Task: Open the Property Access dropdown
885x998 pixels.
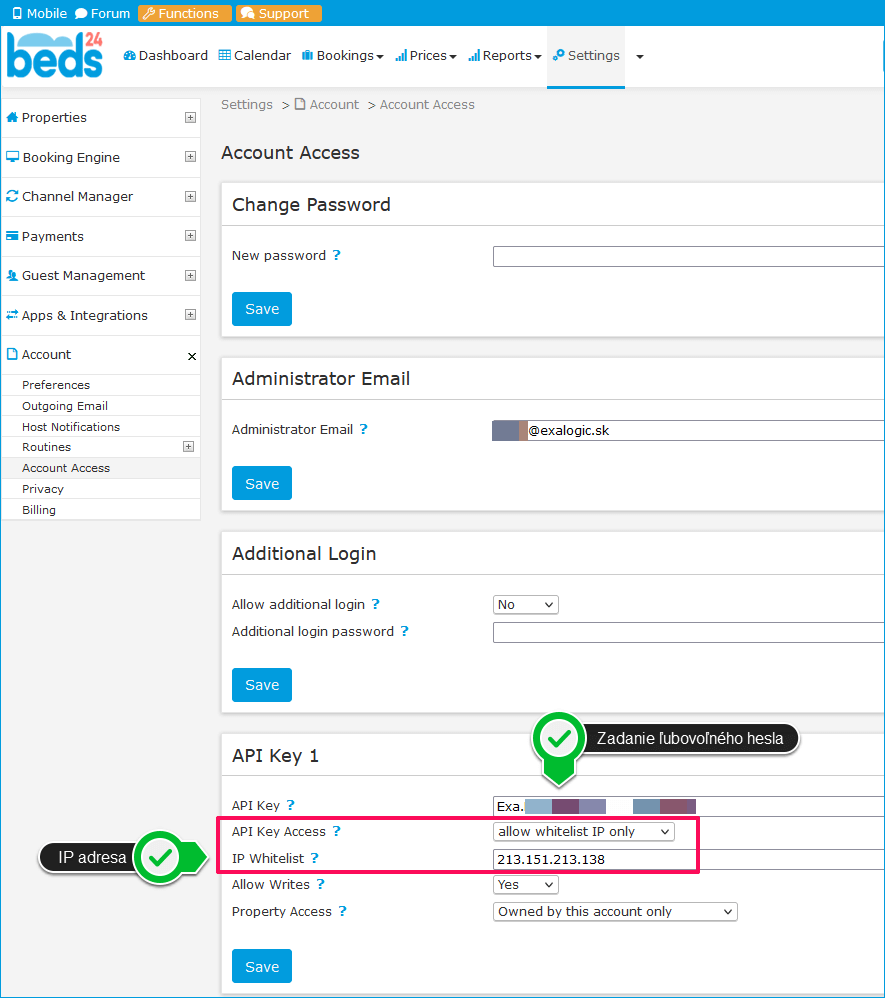Action: point(616,912)
